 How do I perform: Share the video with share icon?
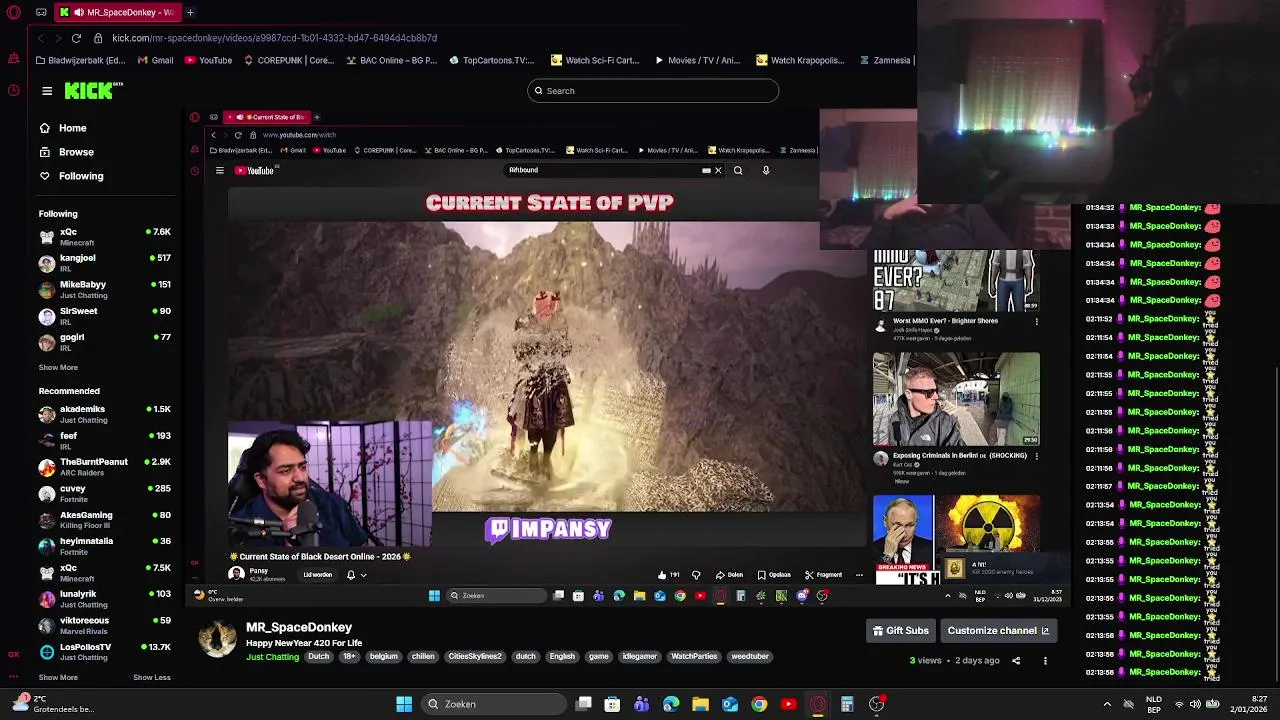[x=1016, y=661]
